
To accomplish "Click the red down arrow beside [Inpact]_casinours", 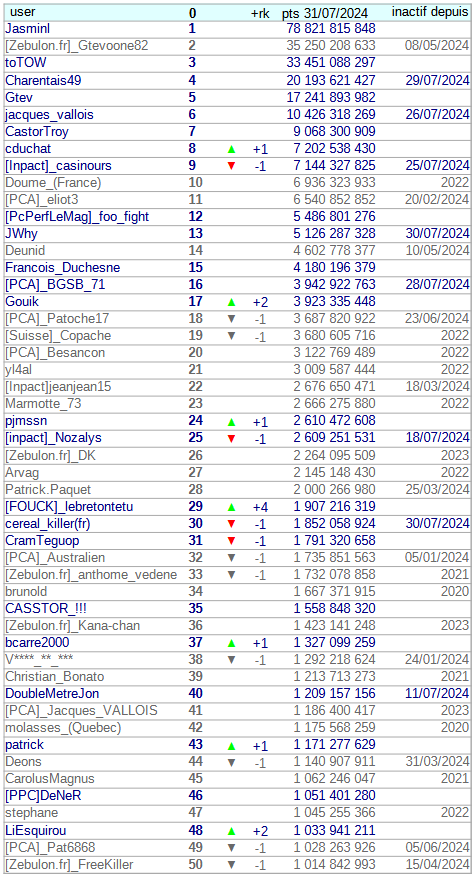I will [x=231, y=166].
